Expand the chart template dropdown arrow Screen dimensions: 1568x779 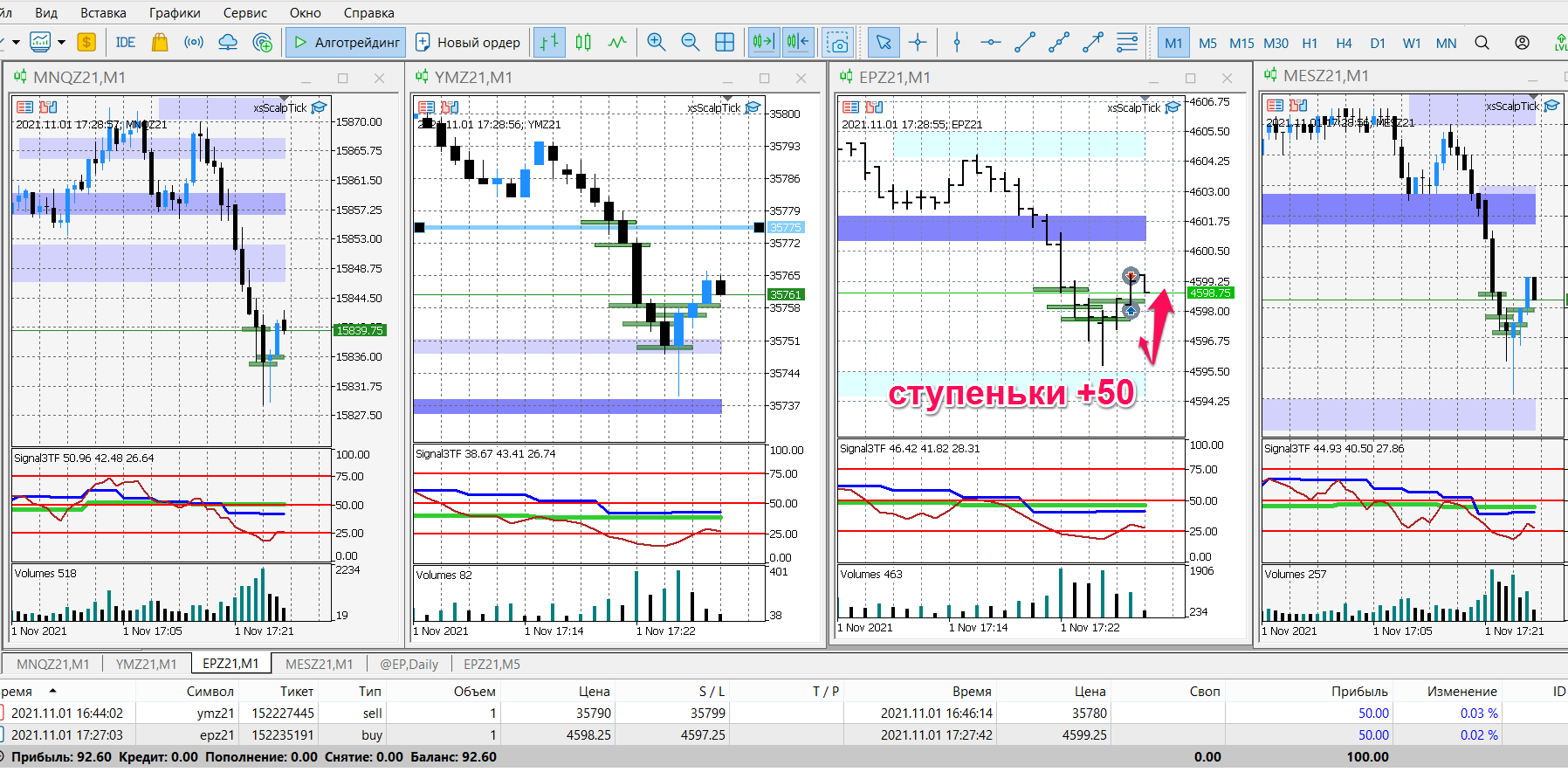point(61,42)
